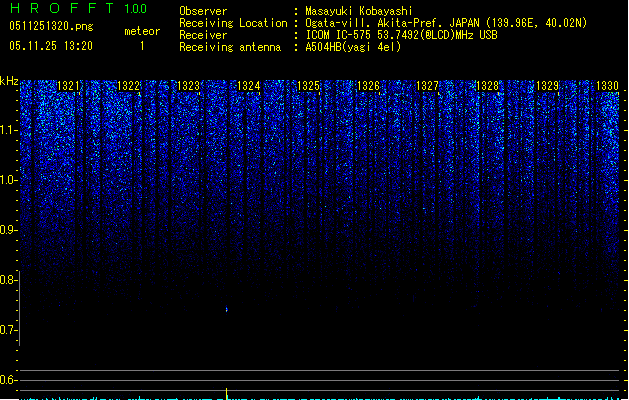Click the ICOM IC-575 receiver details
629x400 pixels.
coord(402,35)
